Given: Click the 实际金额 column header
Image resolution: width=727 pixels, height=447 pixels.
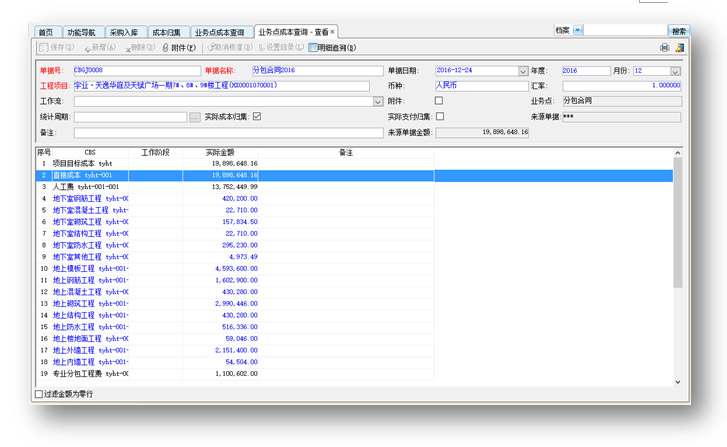Looking at the screenshot, I should pos(220,152).
